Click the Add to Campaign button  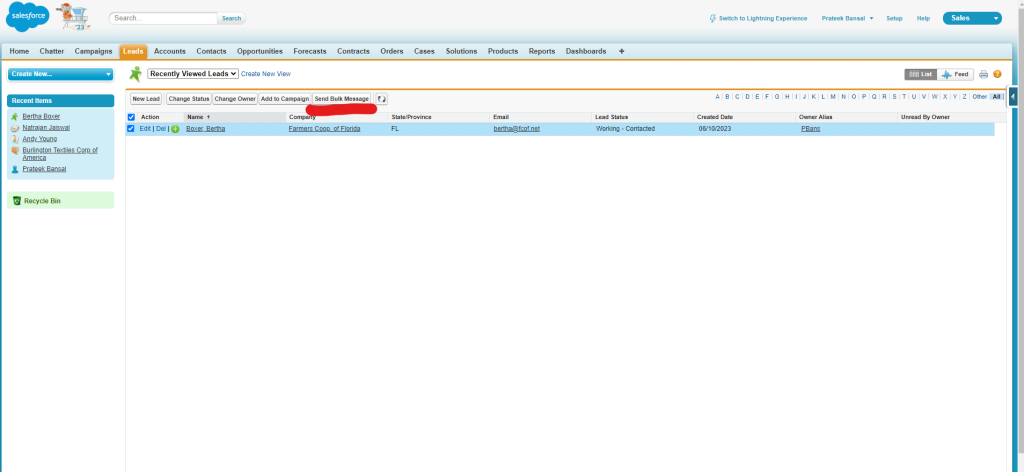click(285, 99)
